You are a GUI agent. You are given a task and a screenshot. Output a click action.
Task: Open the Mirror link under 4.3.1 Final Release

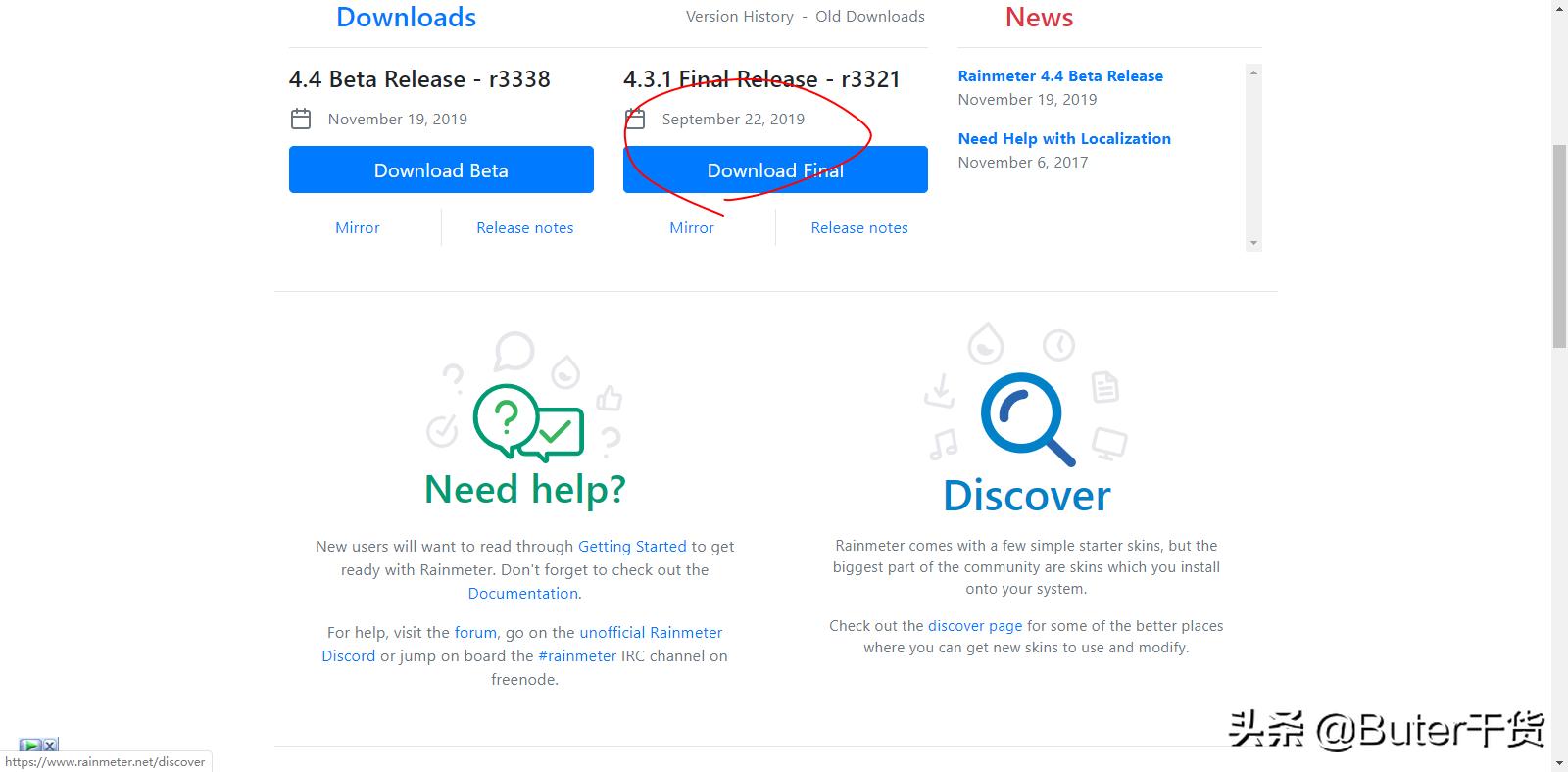692,227
